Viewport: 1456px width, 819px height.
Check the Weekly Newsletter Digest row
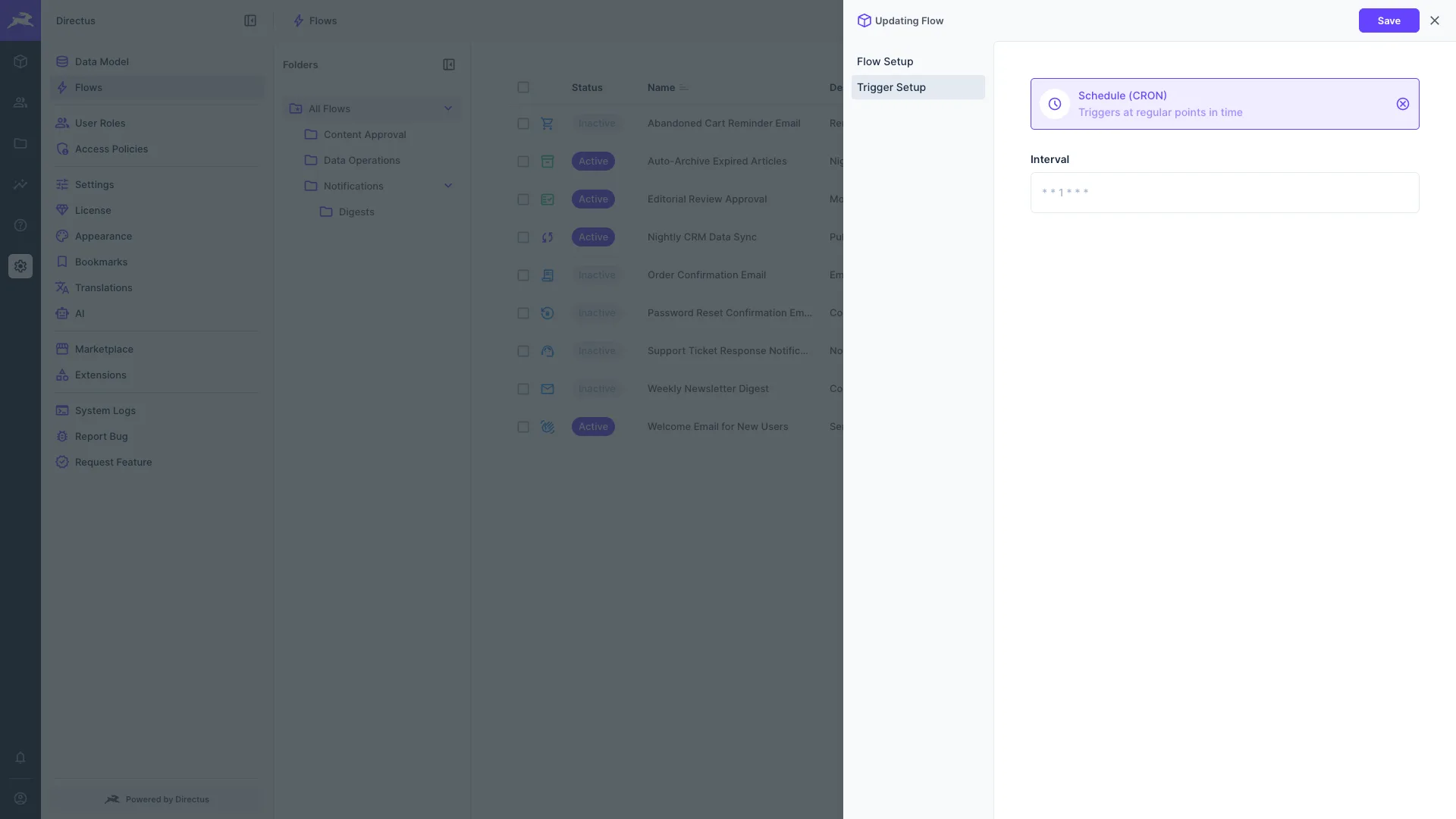tap(523, 388)
